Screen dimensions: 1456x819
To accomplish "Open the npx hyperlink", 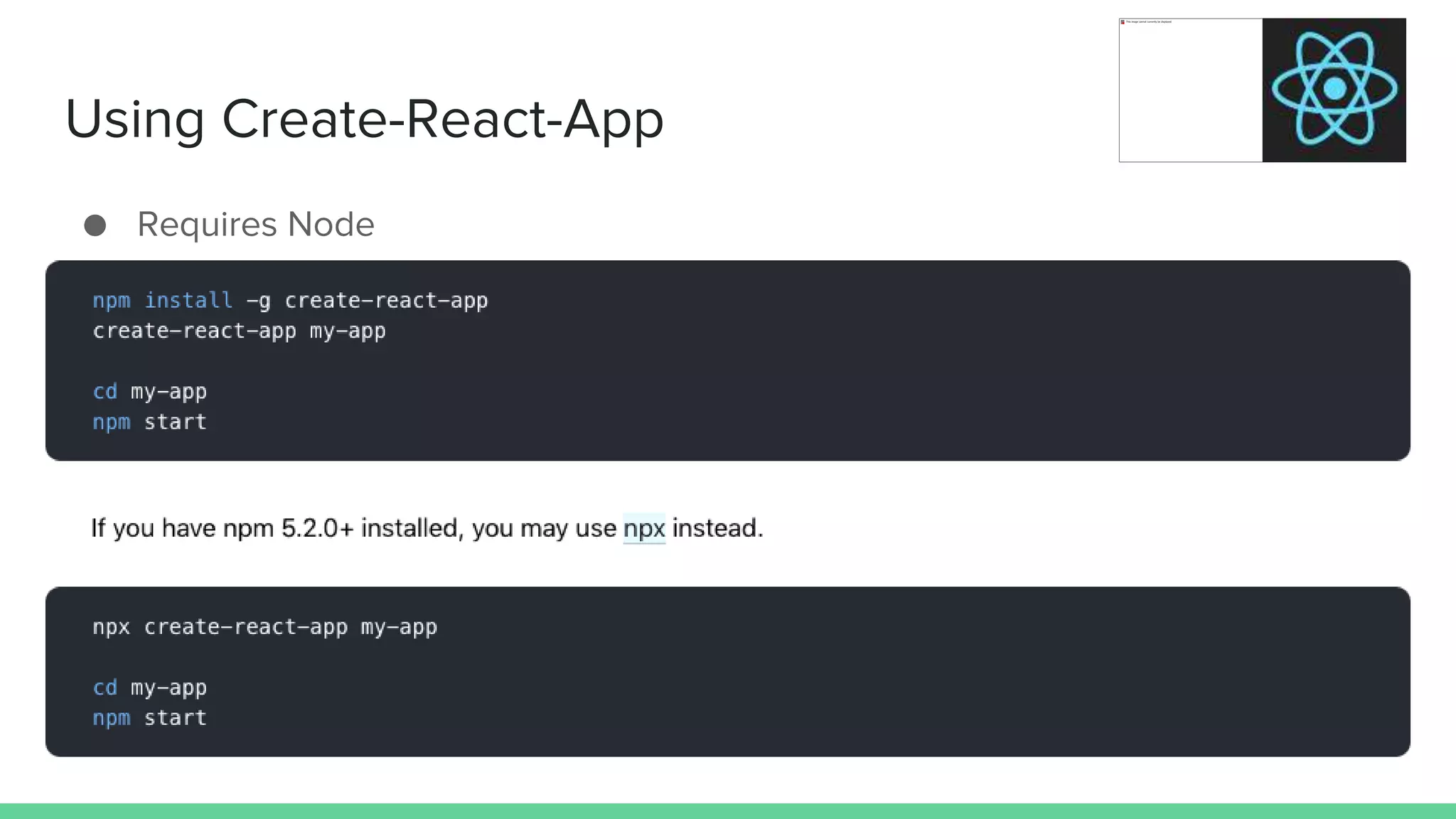I will [644, 528].
